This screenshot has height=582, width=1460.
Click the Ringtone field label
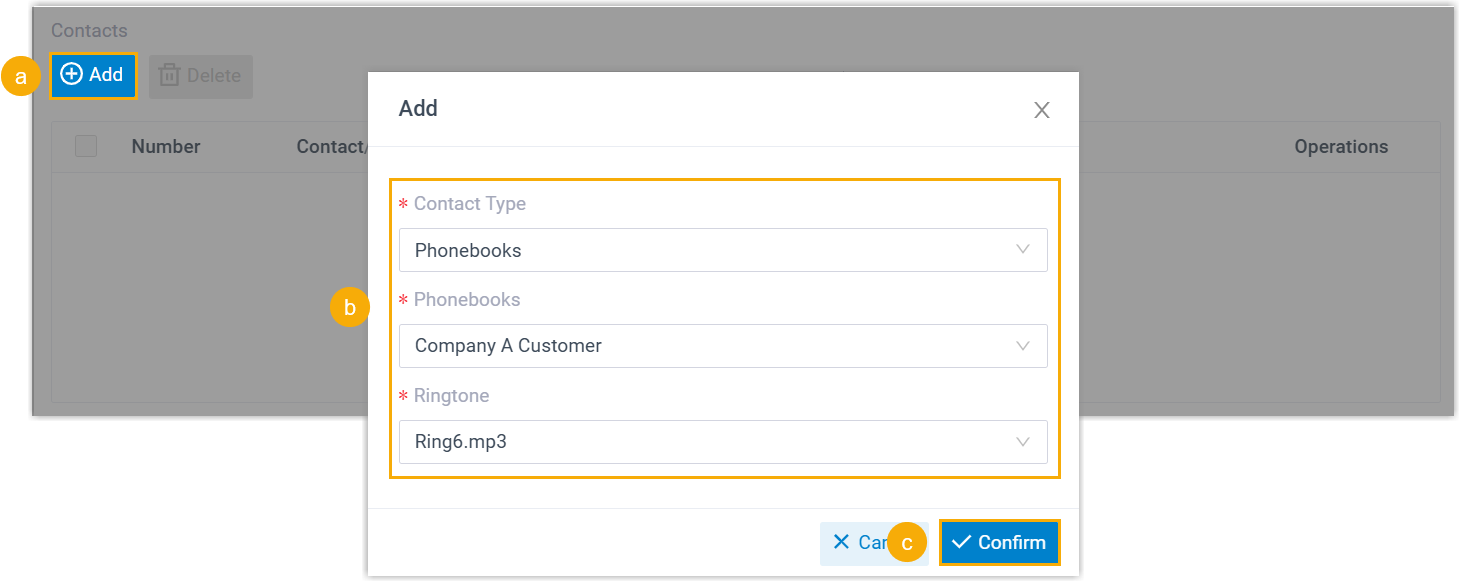pyautogui.click(x=451, y=396)
